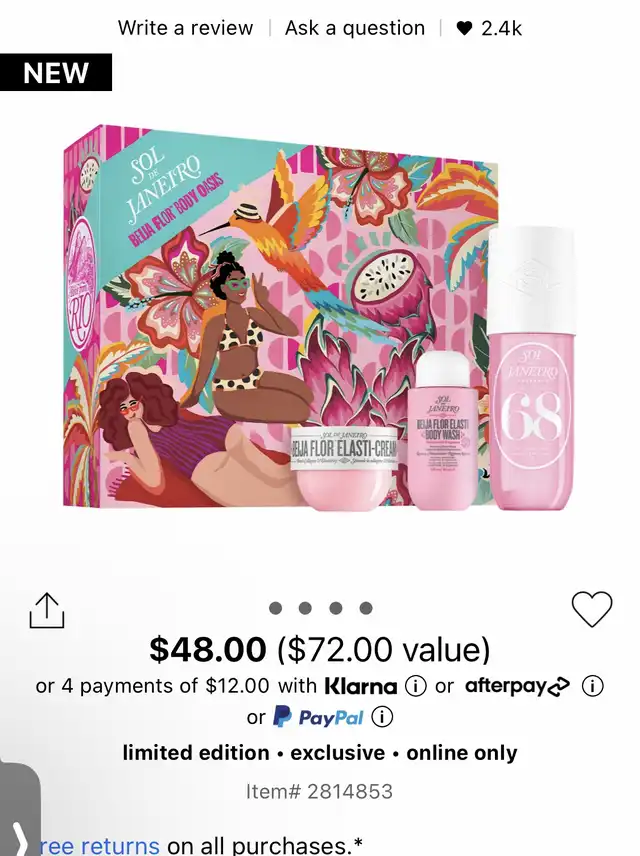Image resolution: width=640 pixels, height=856 pixels.
Task: Click the 2.4k loves heart icon
Action: [464, 28]
